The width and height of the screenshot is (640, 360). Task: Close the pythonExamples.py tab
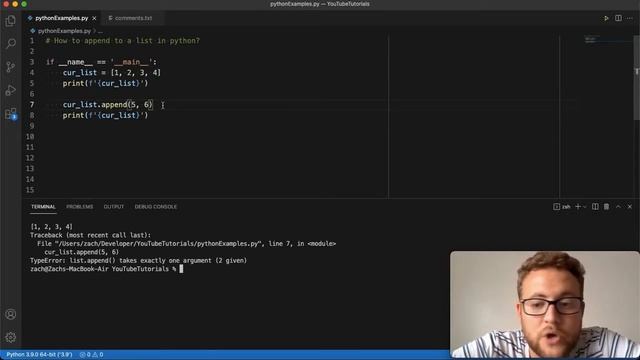94,18
